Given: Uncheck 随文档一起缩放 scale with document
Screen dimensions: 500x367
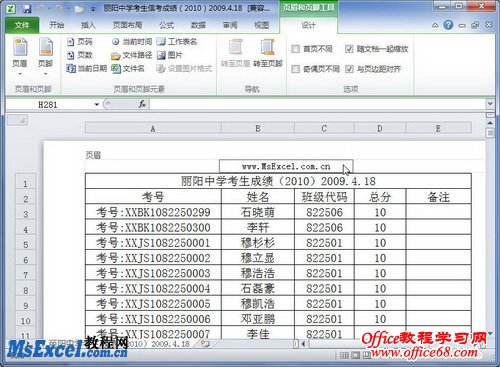Looking at the screenshot, I should coord(349,49).
